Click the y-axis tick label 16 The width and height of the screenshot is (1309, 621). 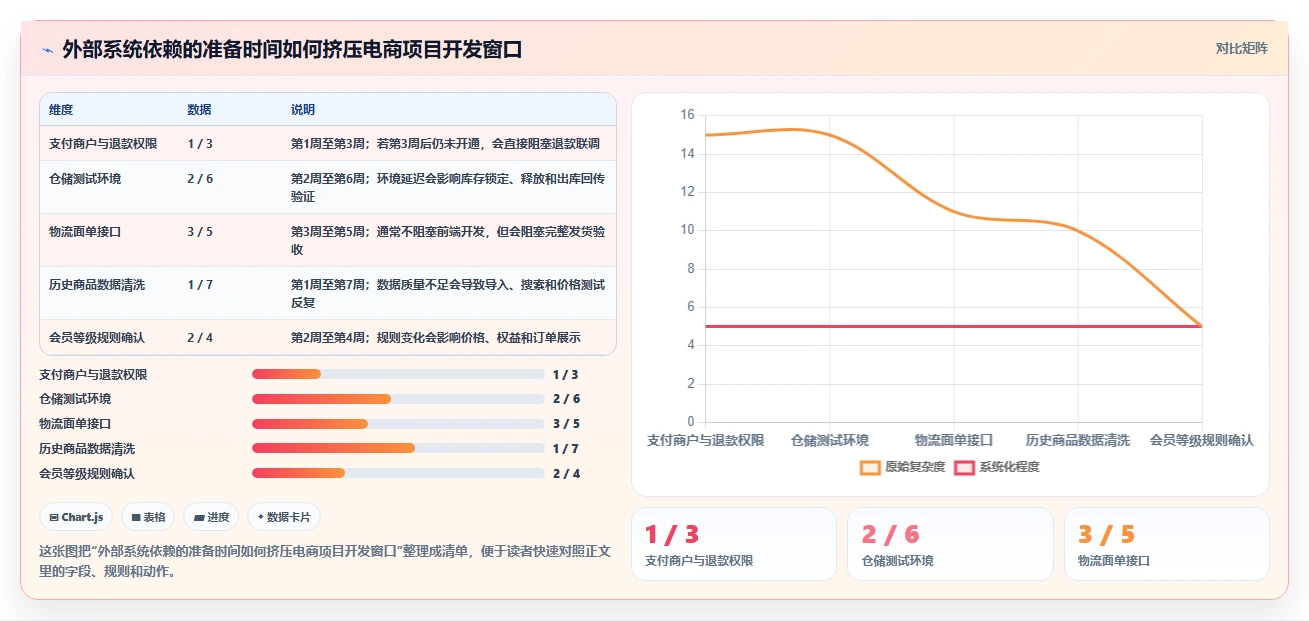[687, 115]
